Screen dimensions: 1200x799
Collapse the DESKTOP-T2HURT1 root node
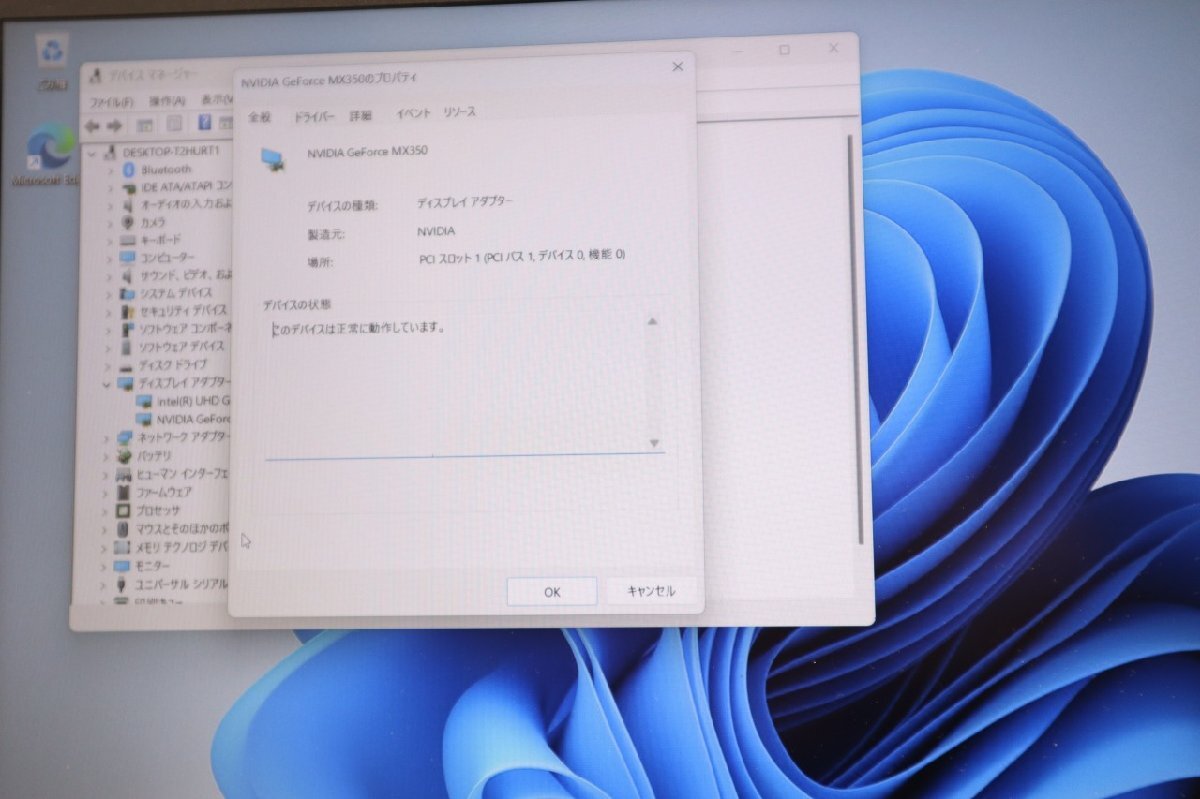94,152
